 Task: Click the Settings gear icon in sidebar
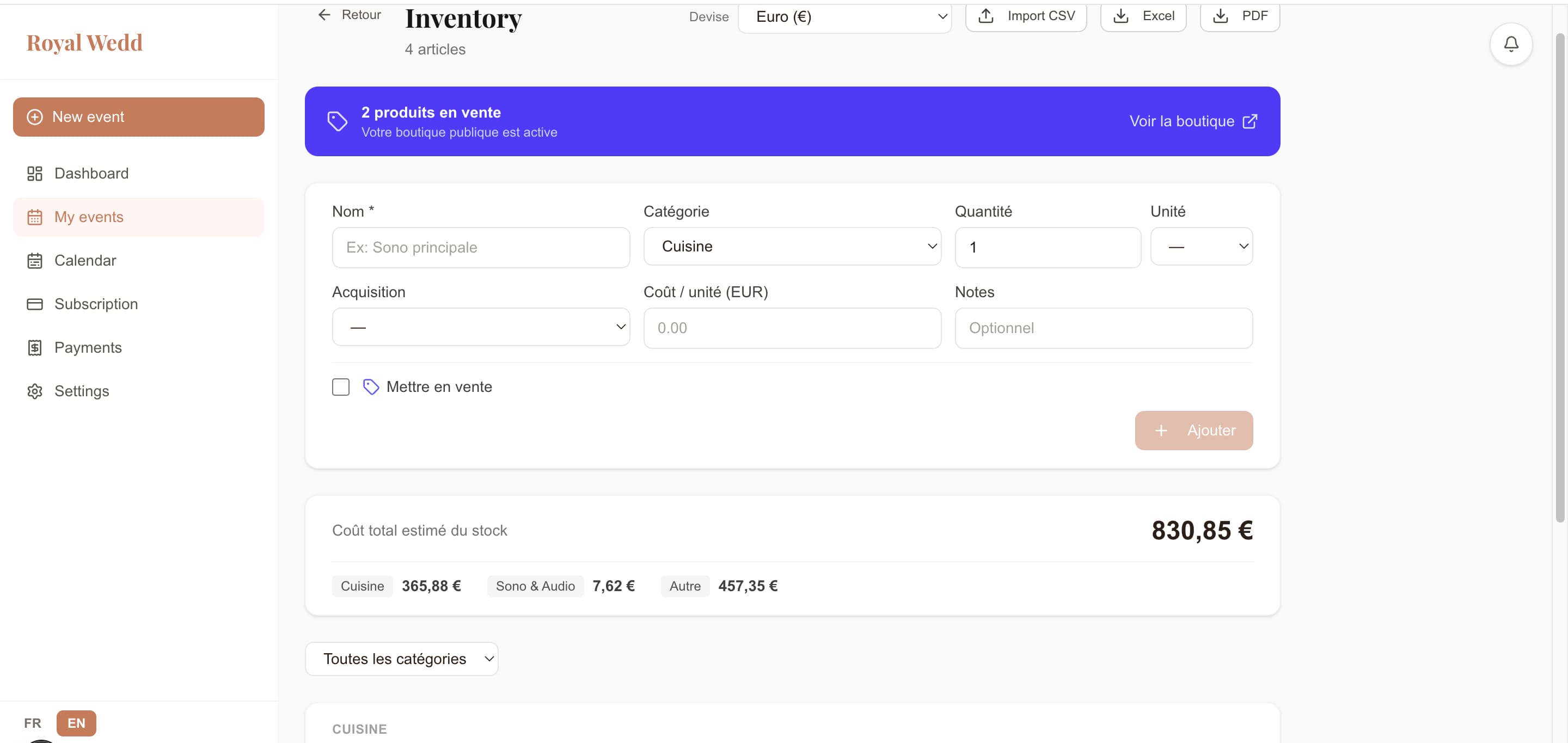[35, 391]
